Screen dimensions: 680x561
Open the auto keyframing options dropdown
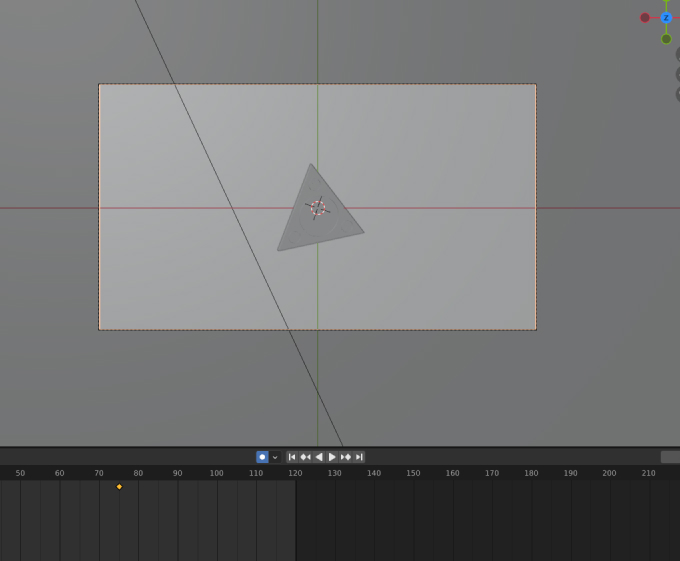coord(275,457)
